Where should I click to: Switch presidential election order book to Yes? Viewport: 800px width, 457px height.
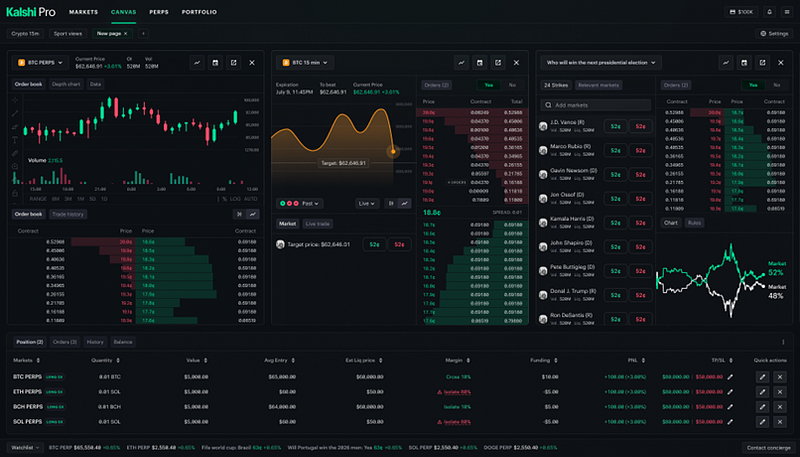point(753,85)
